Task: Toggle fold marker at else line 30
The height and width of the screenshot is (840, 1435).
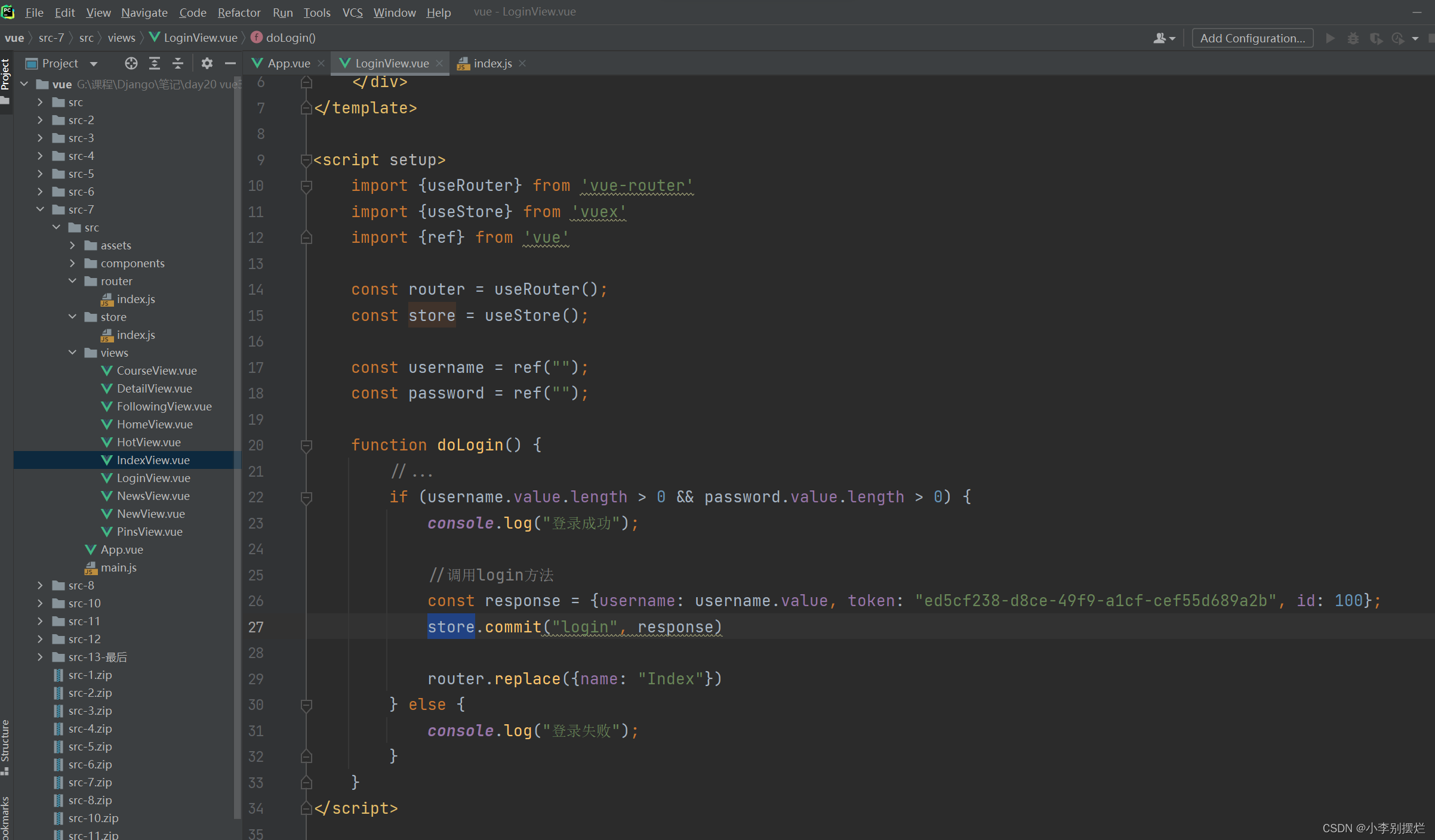Action: pos(306,705)
